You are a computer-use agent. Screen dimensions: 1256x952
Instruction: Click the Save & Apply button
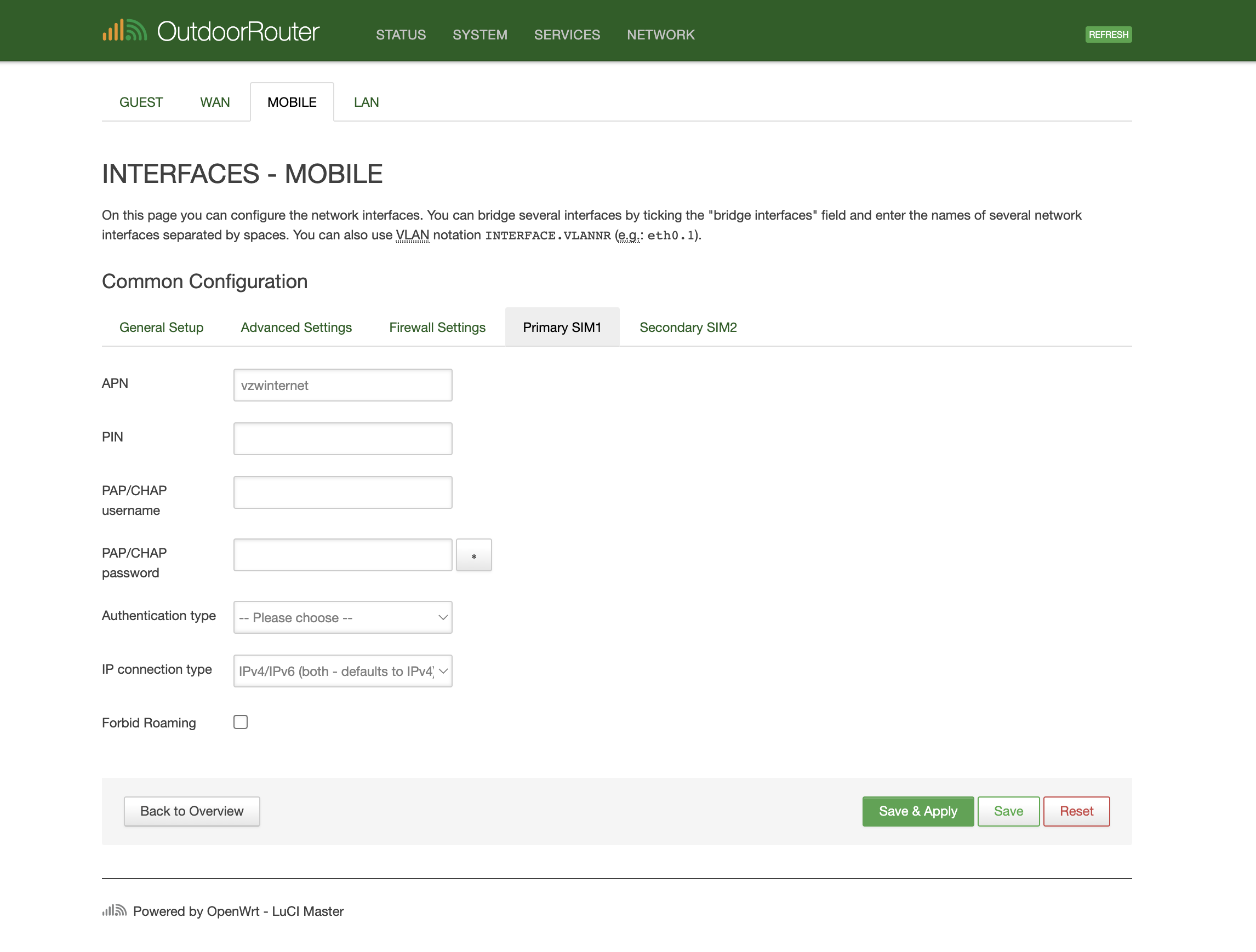tap(918, 811)
